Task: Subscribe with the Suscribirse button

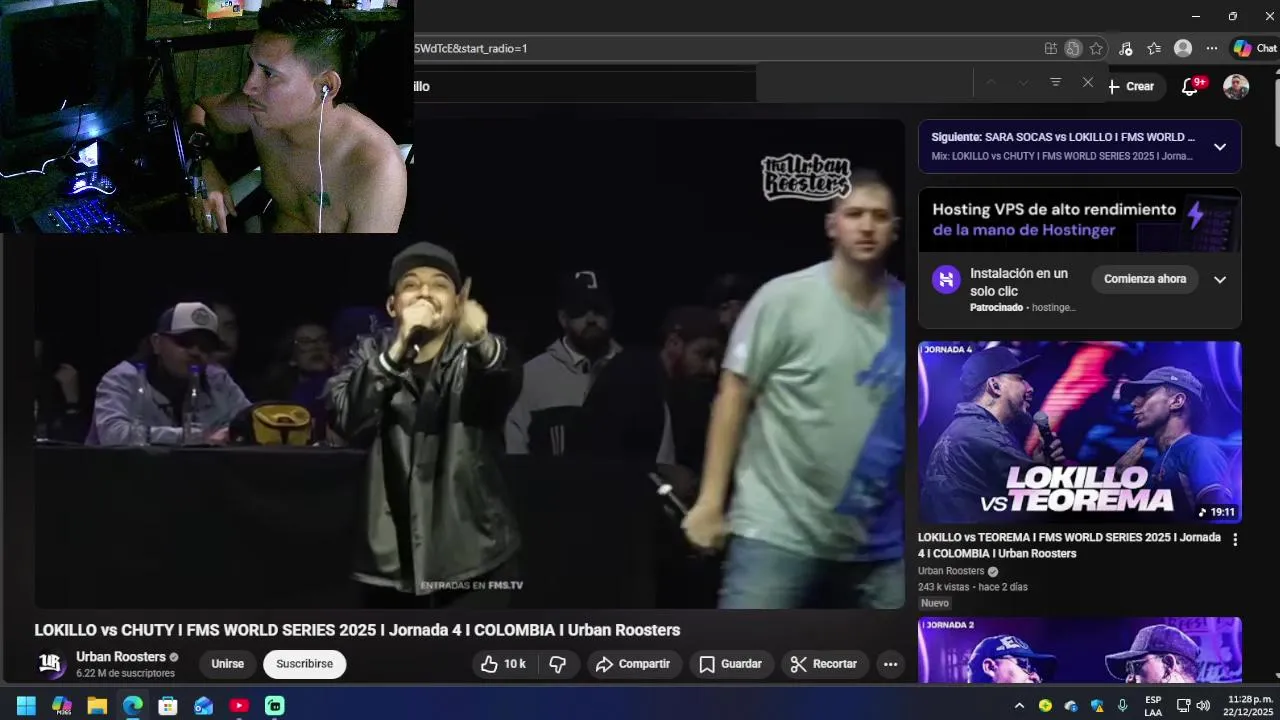Action: (305, 664)
